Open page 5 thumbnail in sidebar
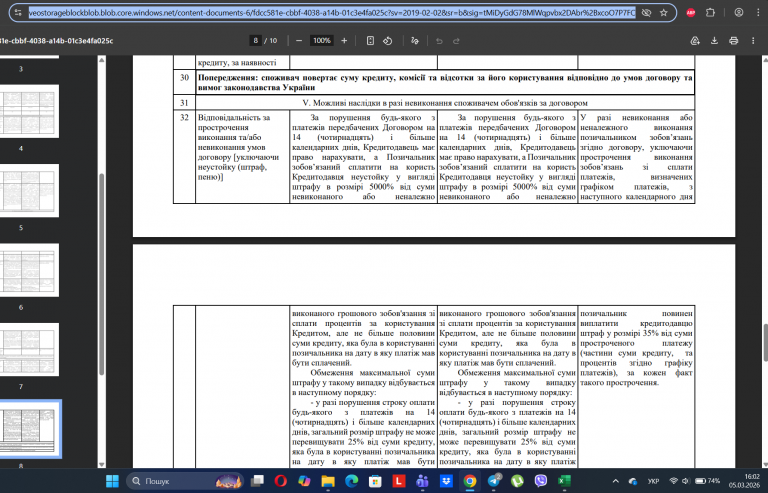768x493 pixels. 29,190
